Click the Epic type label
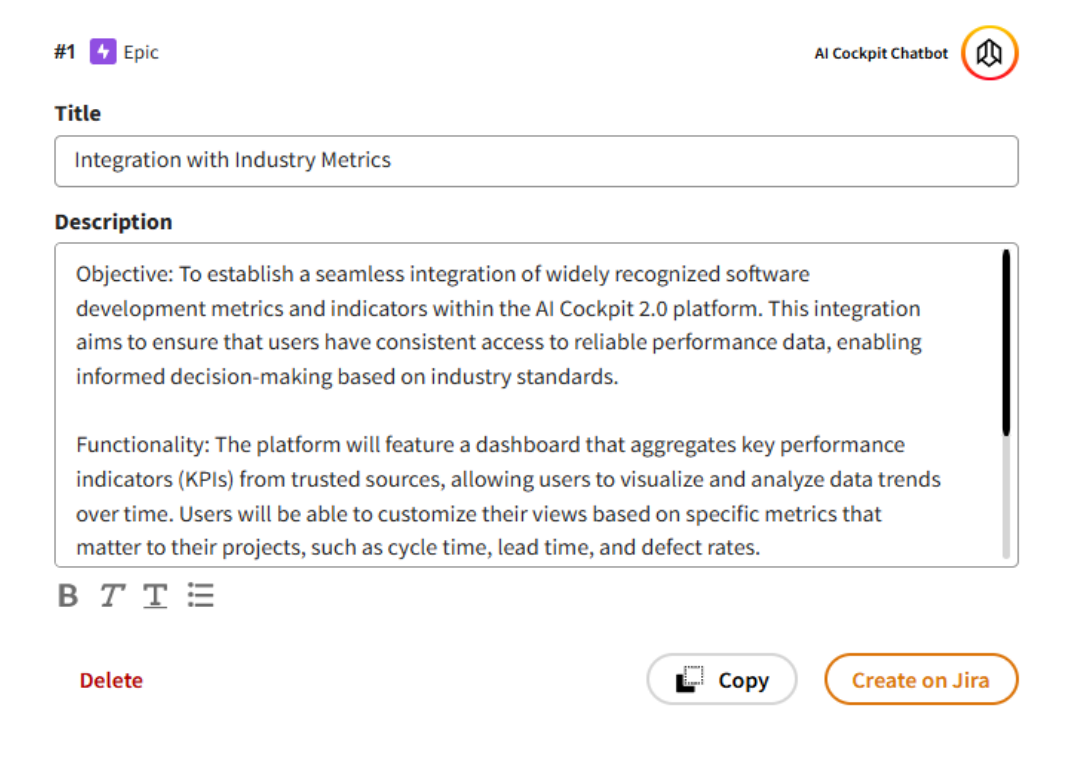The height and width of the screenshot is (759, 1083). [x=141, y=52]
